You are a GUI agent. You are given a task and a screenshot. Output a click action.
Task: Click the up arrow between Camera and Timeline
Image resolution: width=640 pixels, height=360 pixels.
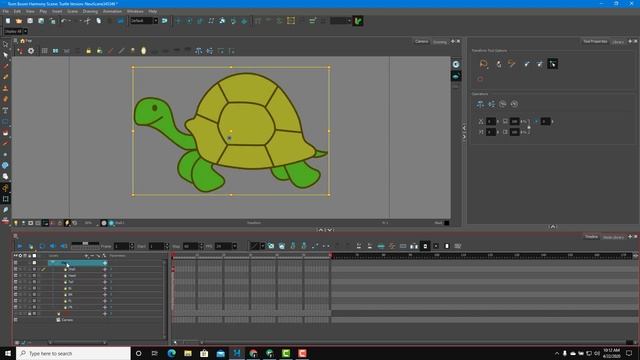[x=320, y=230]
